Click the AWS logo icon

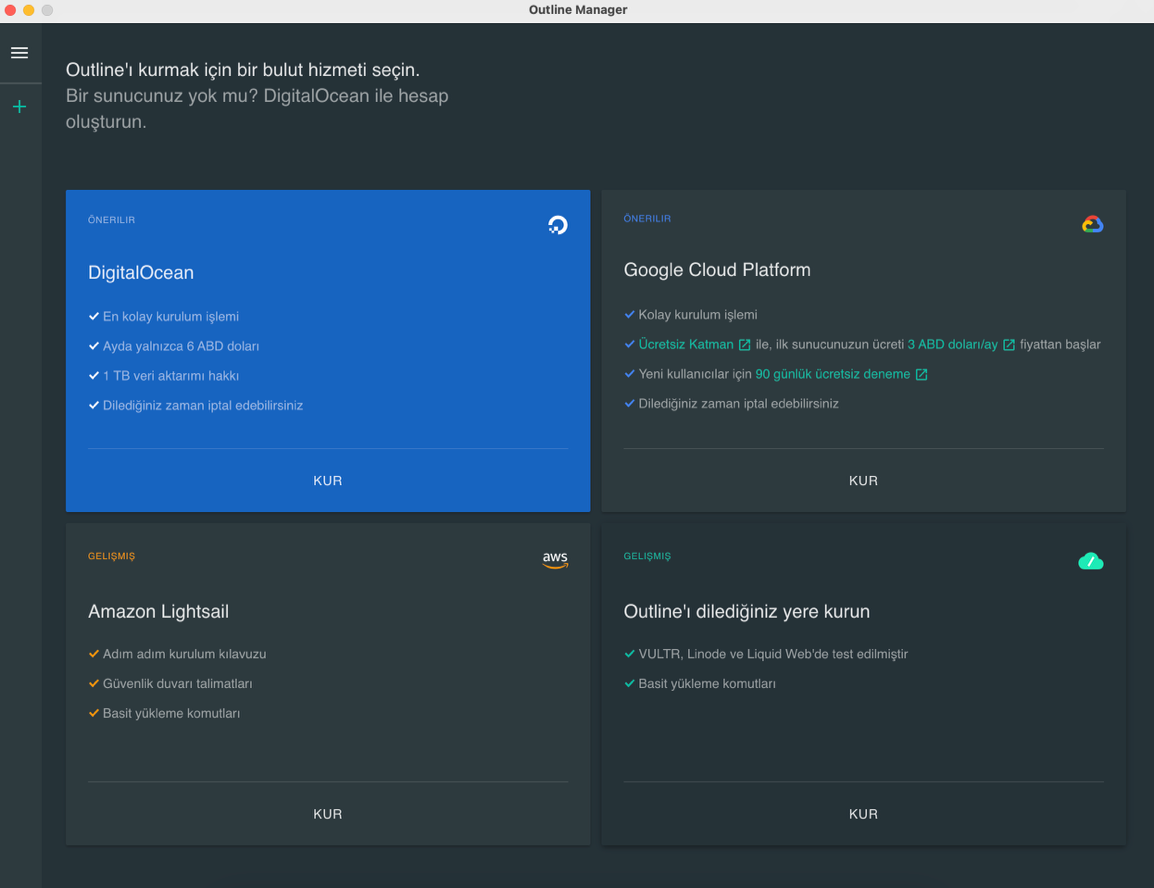coord(555,559)
